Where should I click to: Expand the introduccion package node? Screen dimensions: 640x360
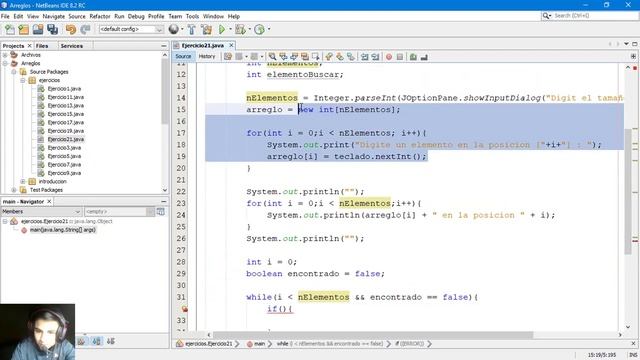[23, 181]
